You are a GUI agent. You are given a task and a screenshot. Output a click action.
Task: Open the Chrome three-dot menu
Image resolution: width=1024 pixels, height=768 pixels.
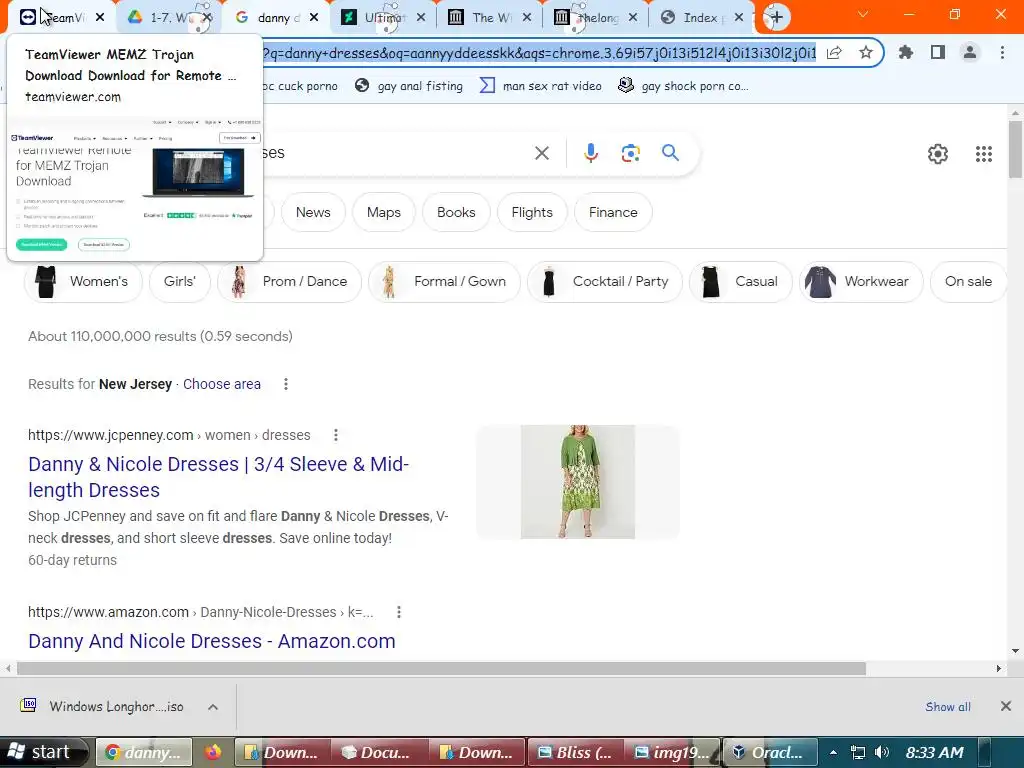(1002, 52)
